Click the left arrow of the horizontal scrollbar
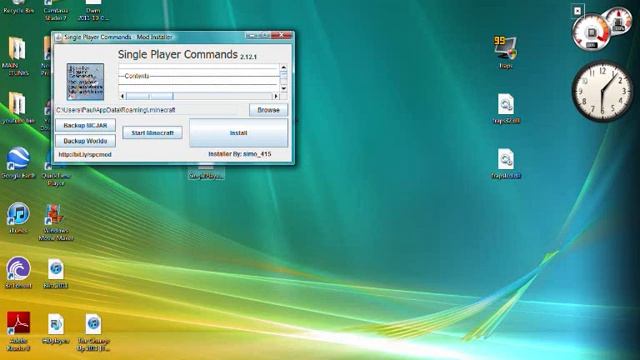The height and width of the screenshot is (360, 640). click(x=122, y=96)
